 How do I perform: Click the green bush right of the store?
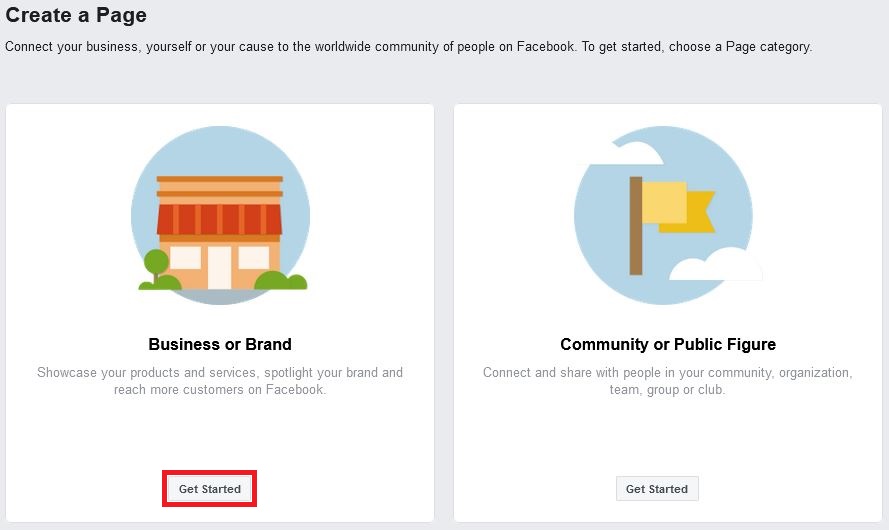pos(281,280)
